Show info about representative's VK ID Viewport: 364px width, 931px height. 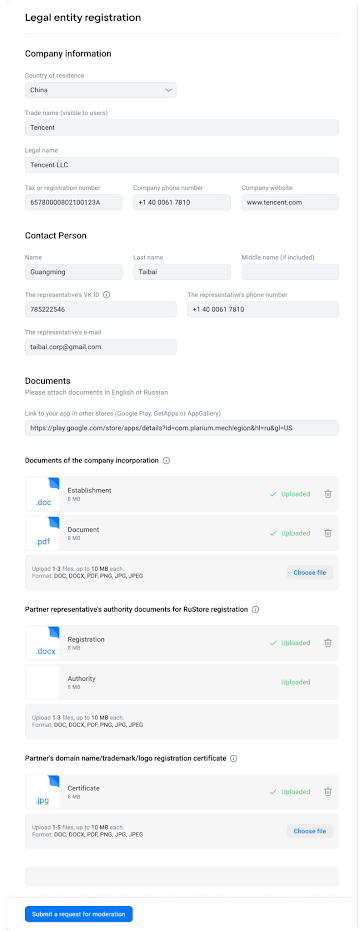(107, 294)
